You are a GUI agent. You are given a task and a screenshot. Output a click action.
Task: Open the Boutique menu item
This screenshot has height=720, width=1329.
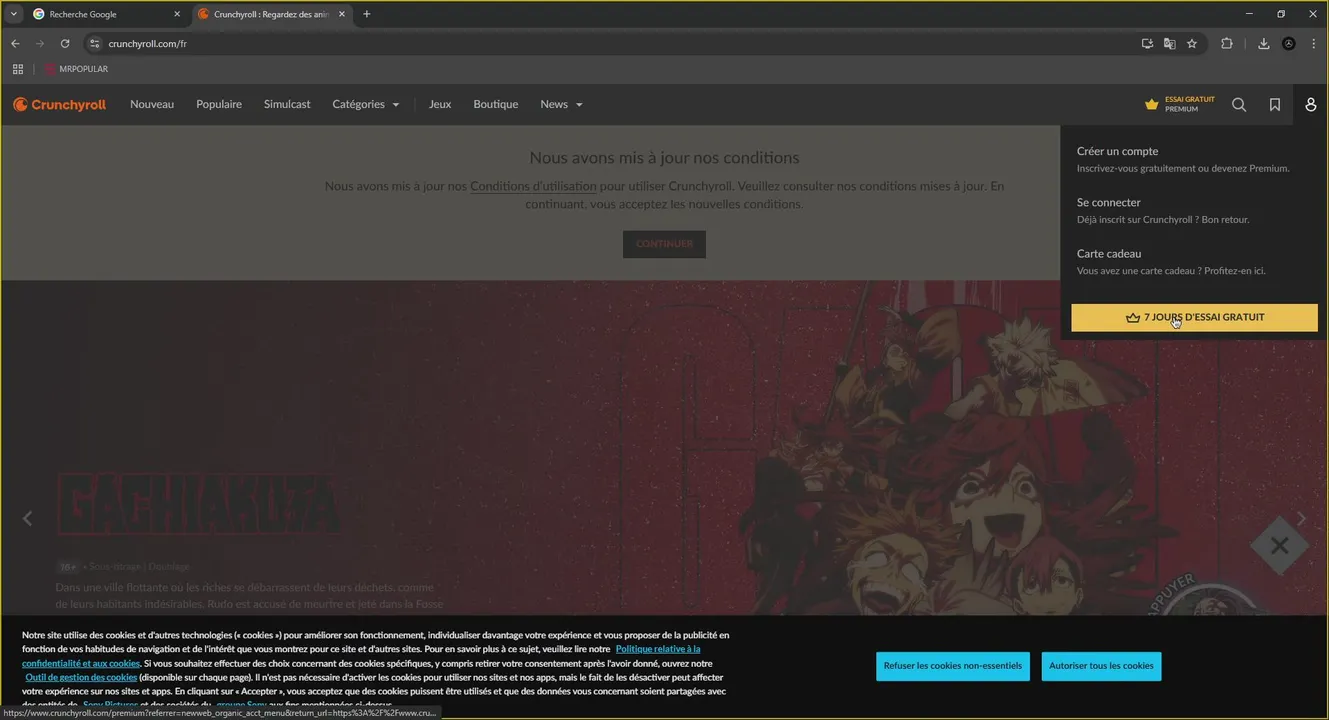(x=496, y=104)
